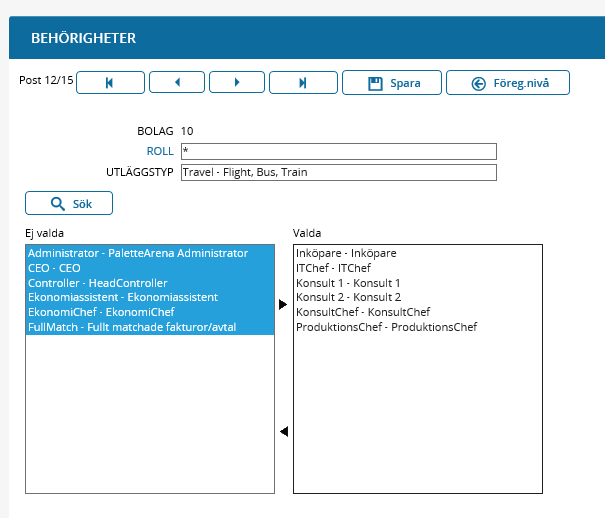This screenshot has width=605, height=518.
Task: Select CEO - CEO in Ej valda
Action: [x=150, y=268]
